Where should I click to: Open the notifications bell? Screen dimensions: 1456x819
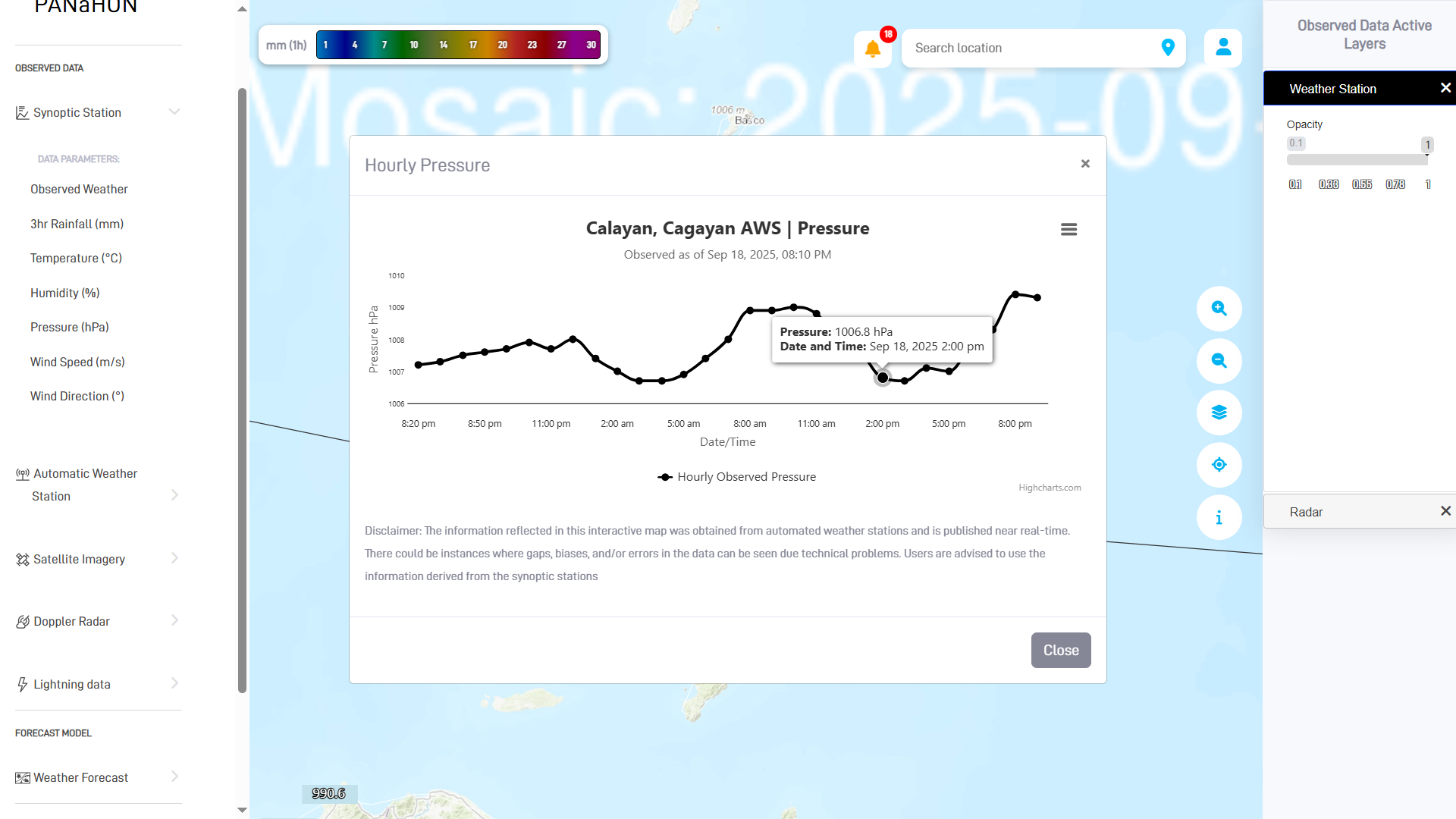point(873,49)
